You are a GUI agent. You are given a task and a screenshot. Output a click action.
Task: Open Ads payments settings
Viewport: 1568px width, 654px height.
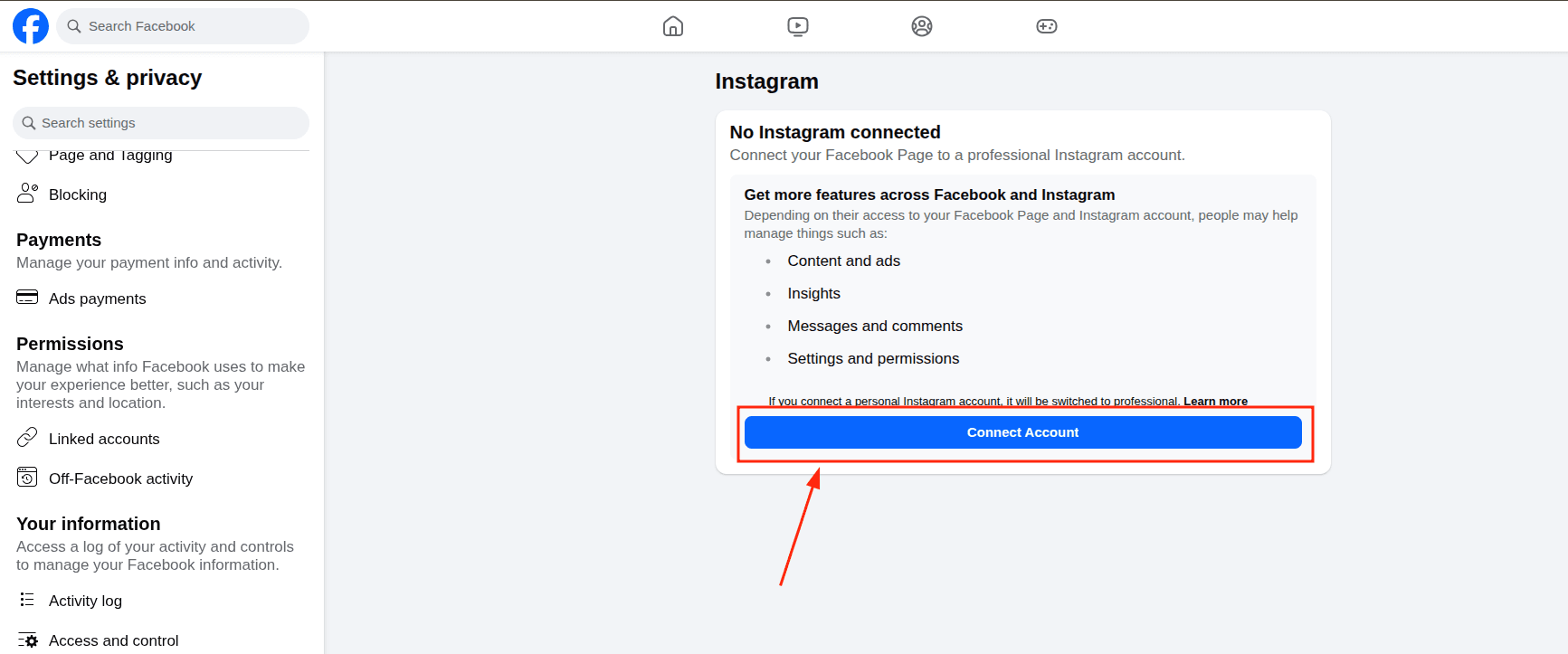[97, 299]
